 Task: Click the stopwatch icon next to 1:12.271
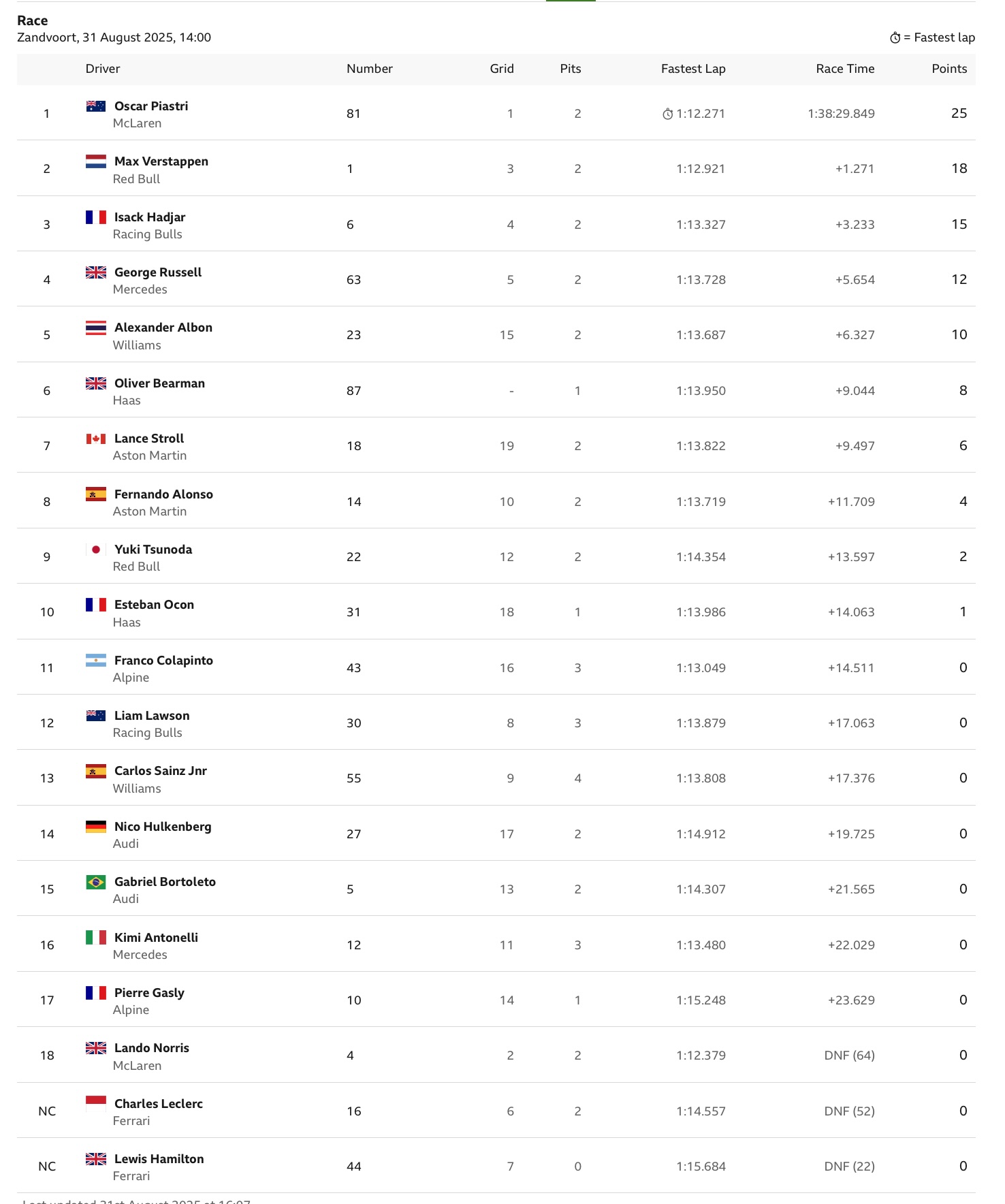[668, 114]
